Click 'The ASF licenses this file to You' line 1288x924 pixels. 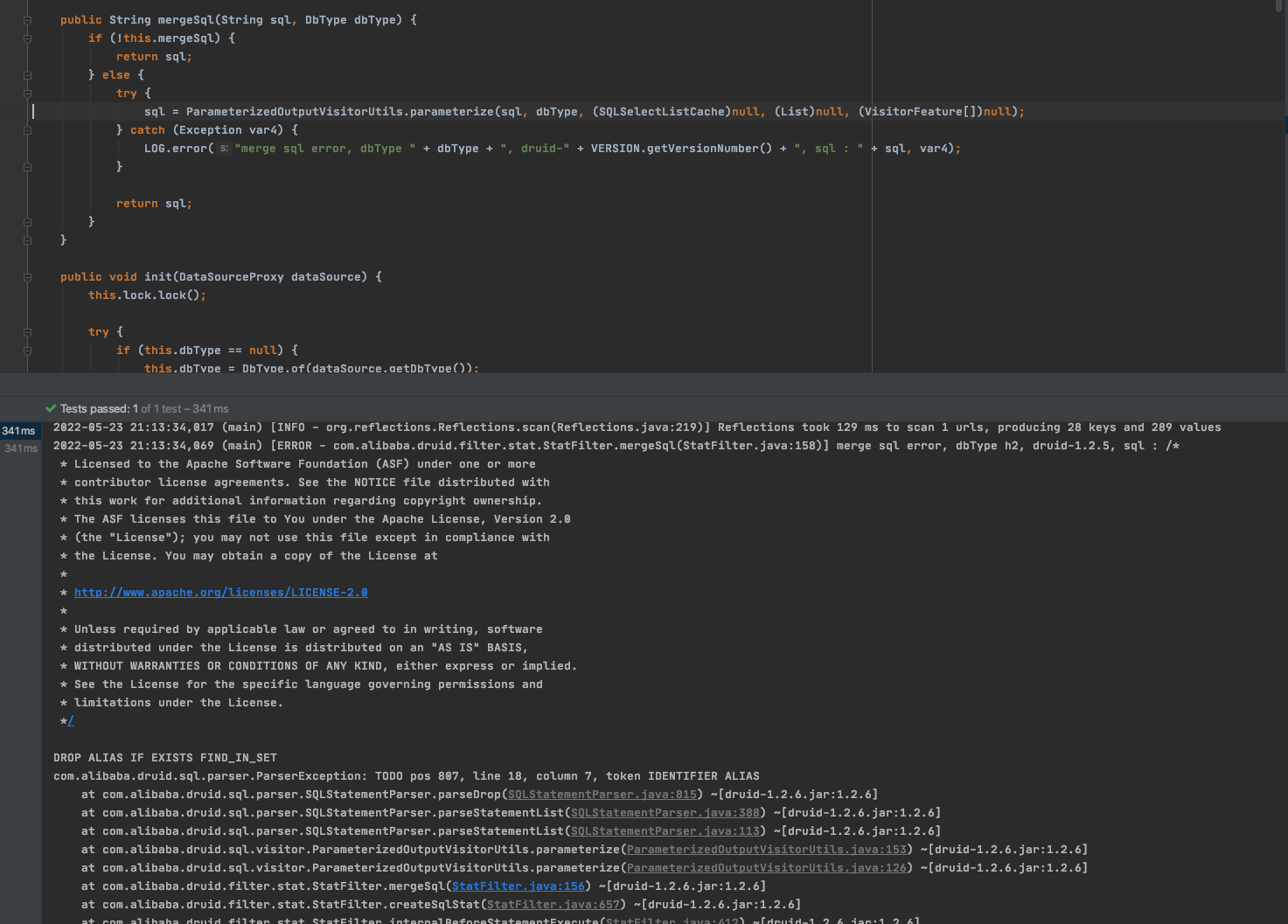[315, 519]
